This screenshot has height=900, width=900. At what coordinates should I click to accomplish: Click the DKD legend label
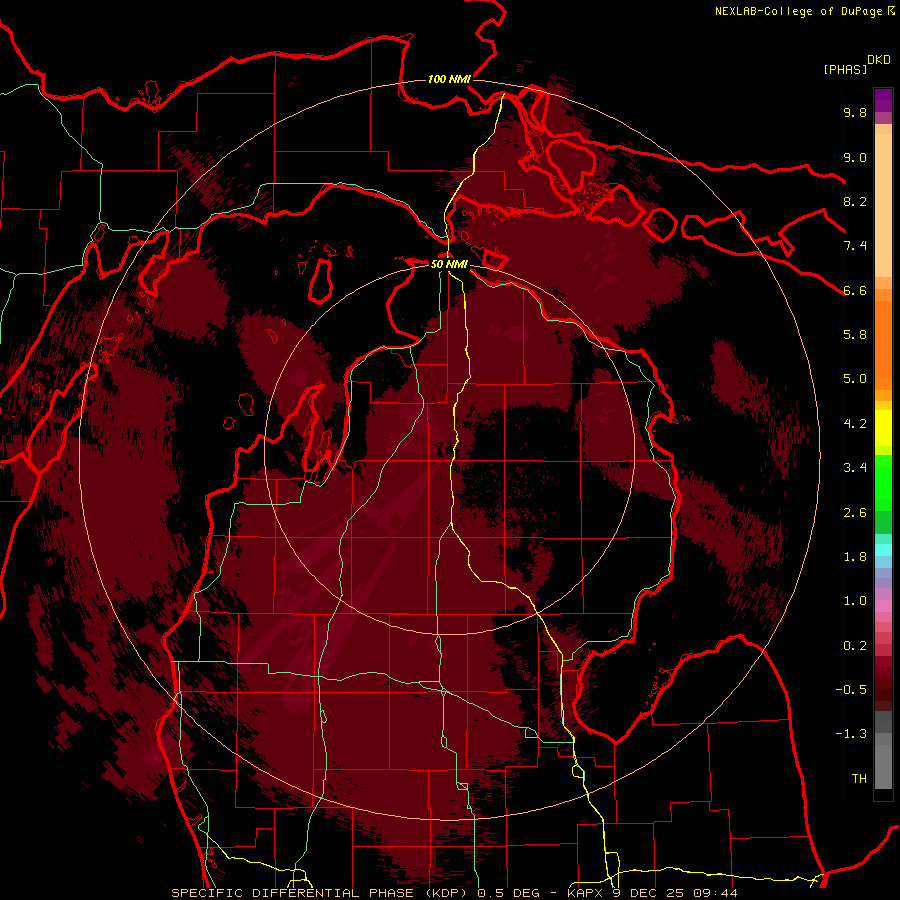[x=879, y=60]
